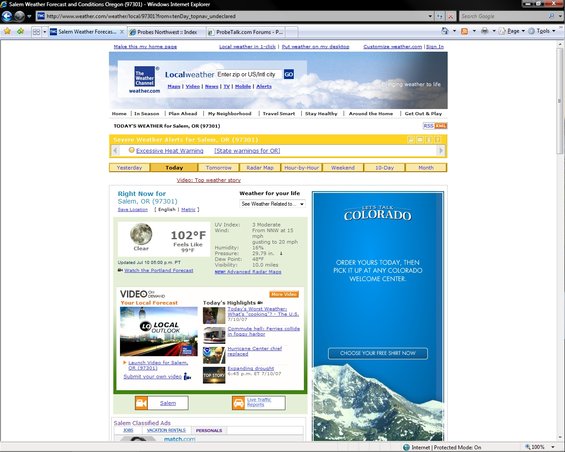The height and width of the screenshot is (452, 565).
Task: Click the Search Google input box
Action: (504, 16)
